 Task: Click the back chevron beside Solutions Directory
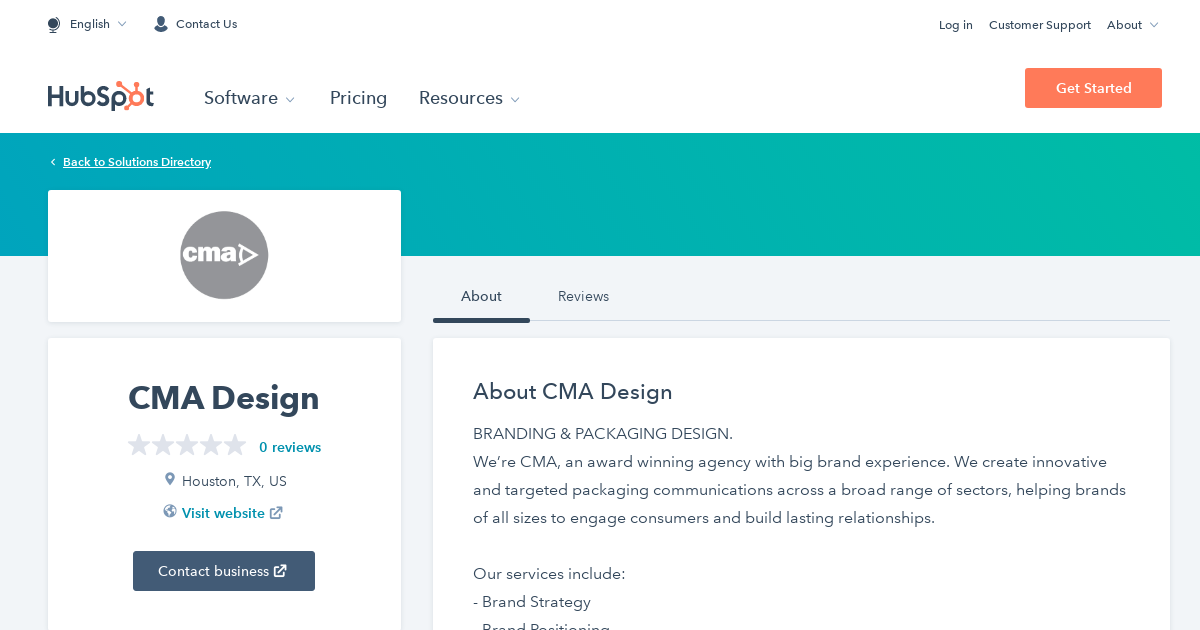click(52, 161)
